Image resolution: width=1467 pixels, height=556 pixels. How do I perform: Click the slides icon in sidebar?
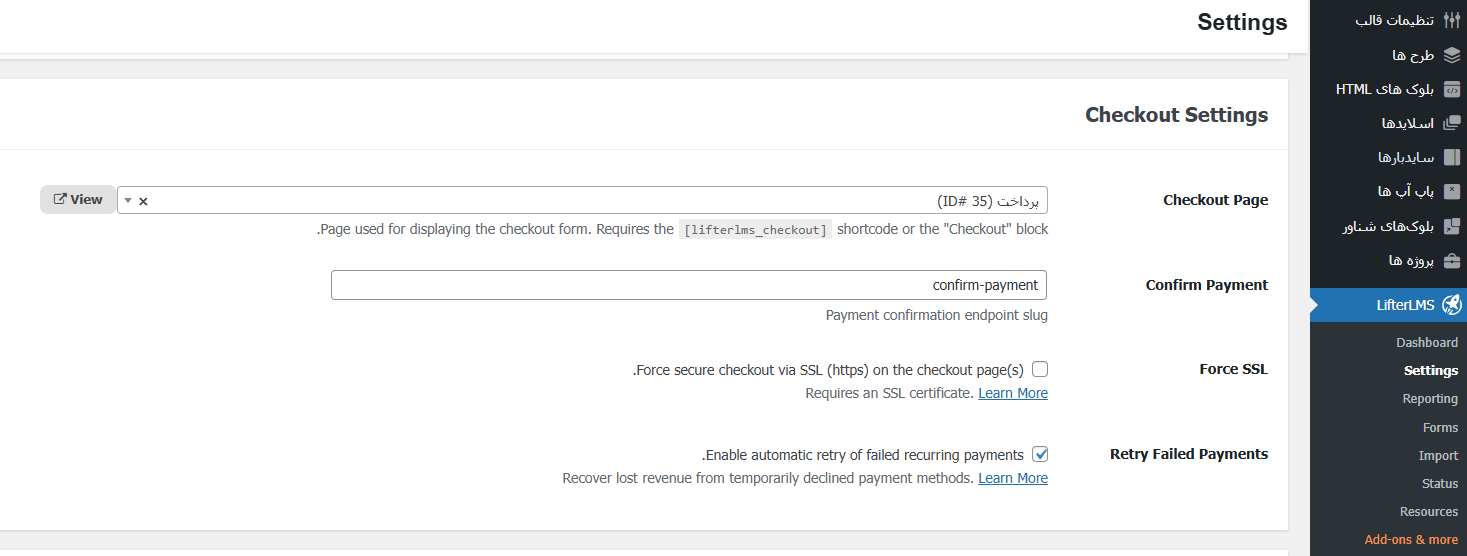click(1452, 123)
